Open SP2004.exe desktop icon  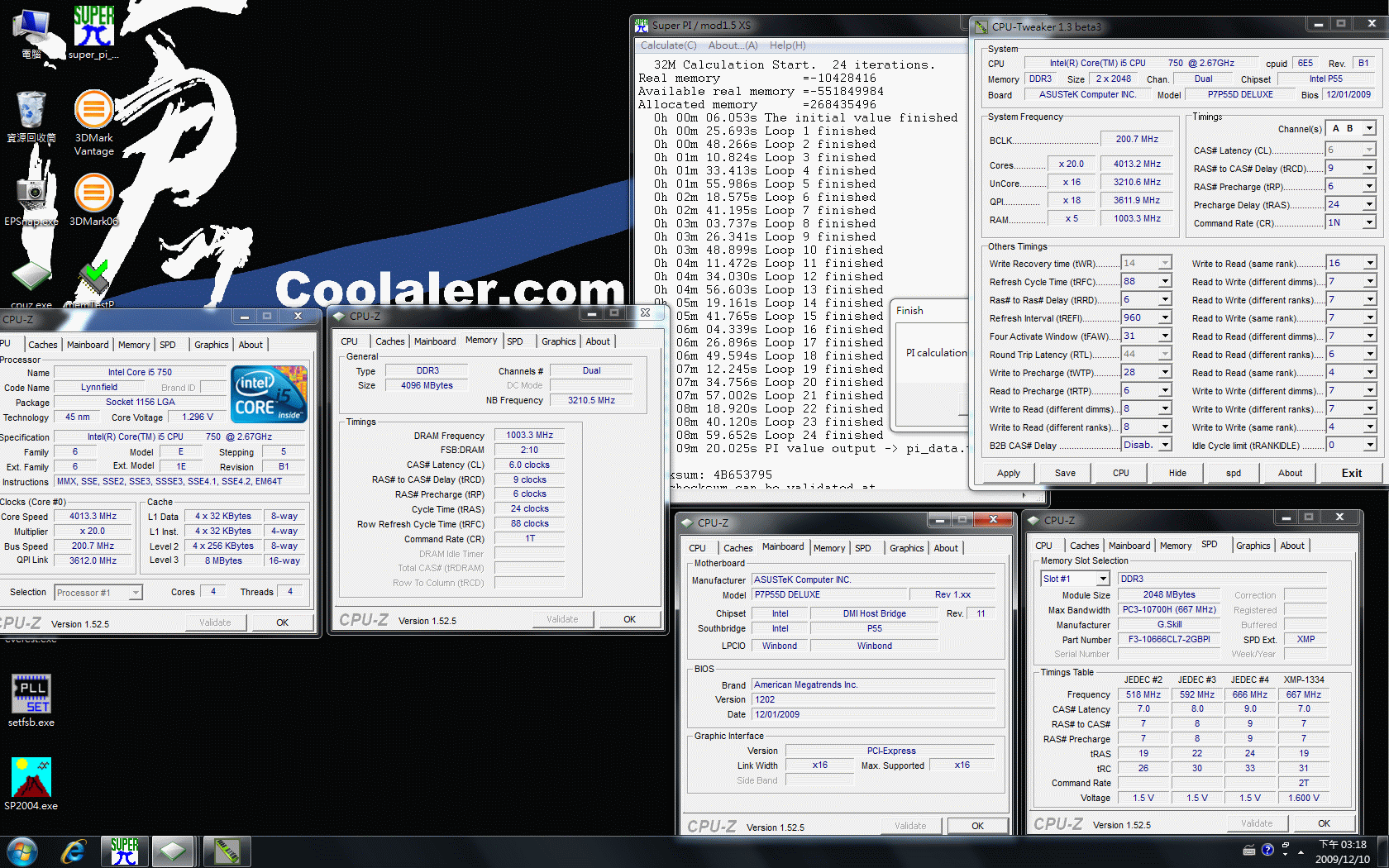31,784
